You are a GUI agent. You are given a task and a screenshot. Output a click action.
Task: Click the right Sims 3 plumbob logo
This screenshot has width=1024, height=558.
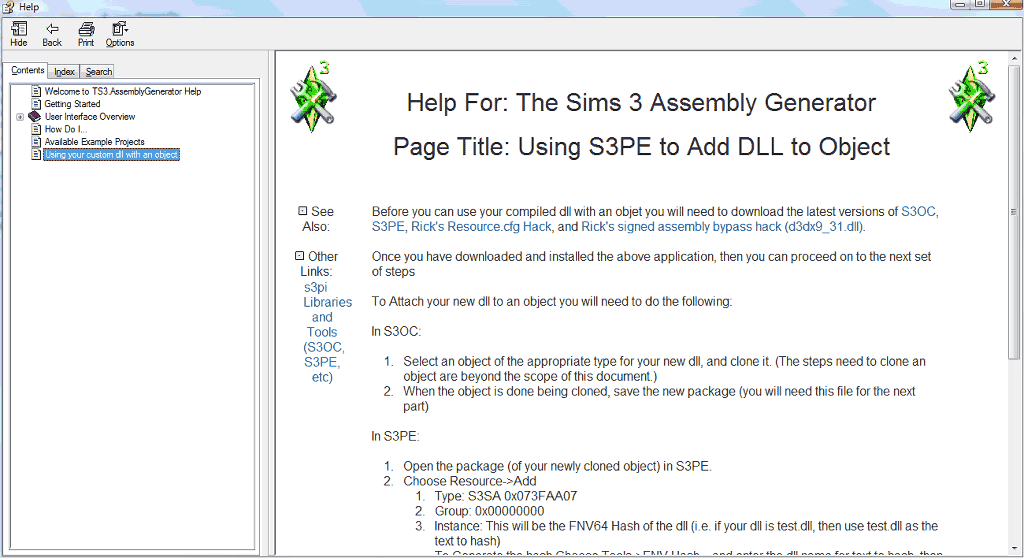(x=972, y=97)
